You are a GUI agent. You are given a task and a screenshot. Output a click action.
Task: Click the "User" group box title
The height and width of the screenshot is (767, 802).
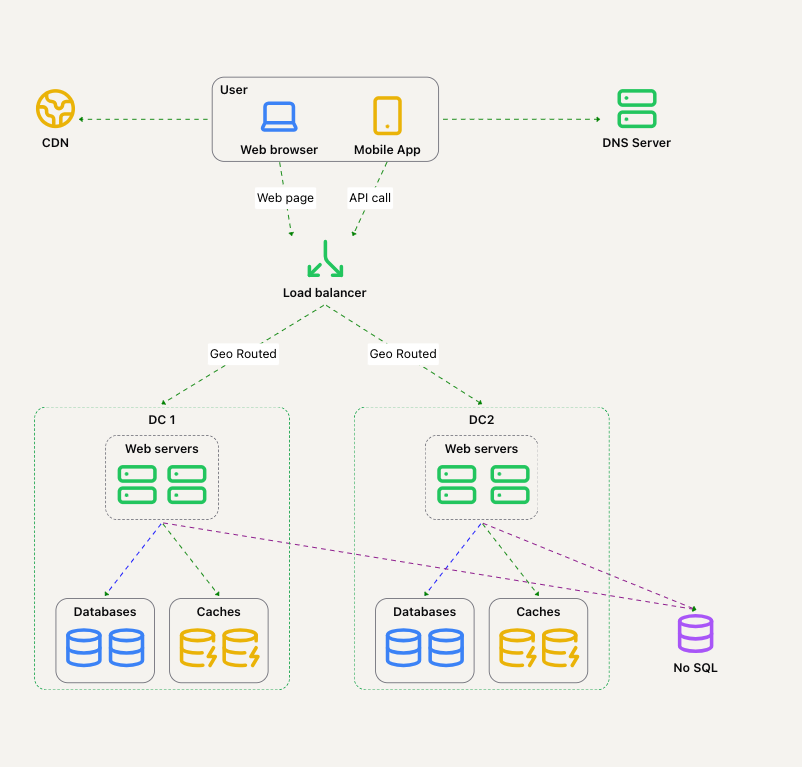[234, 90]
